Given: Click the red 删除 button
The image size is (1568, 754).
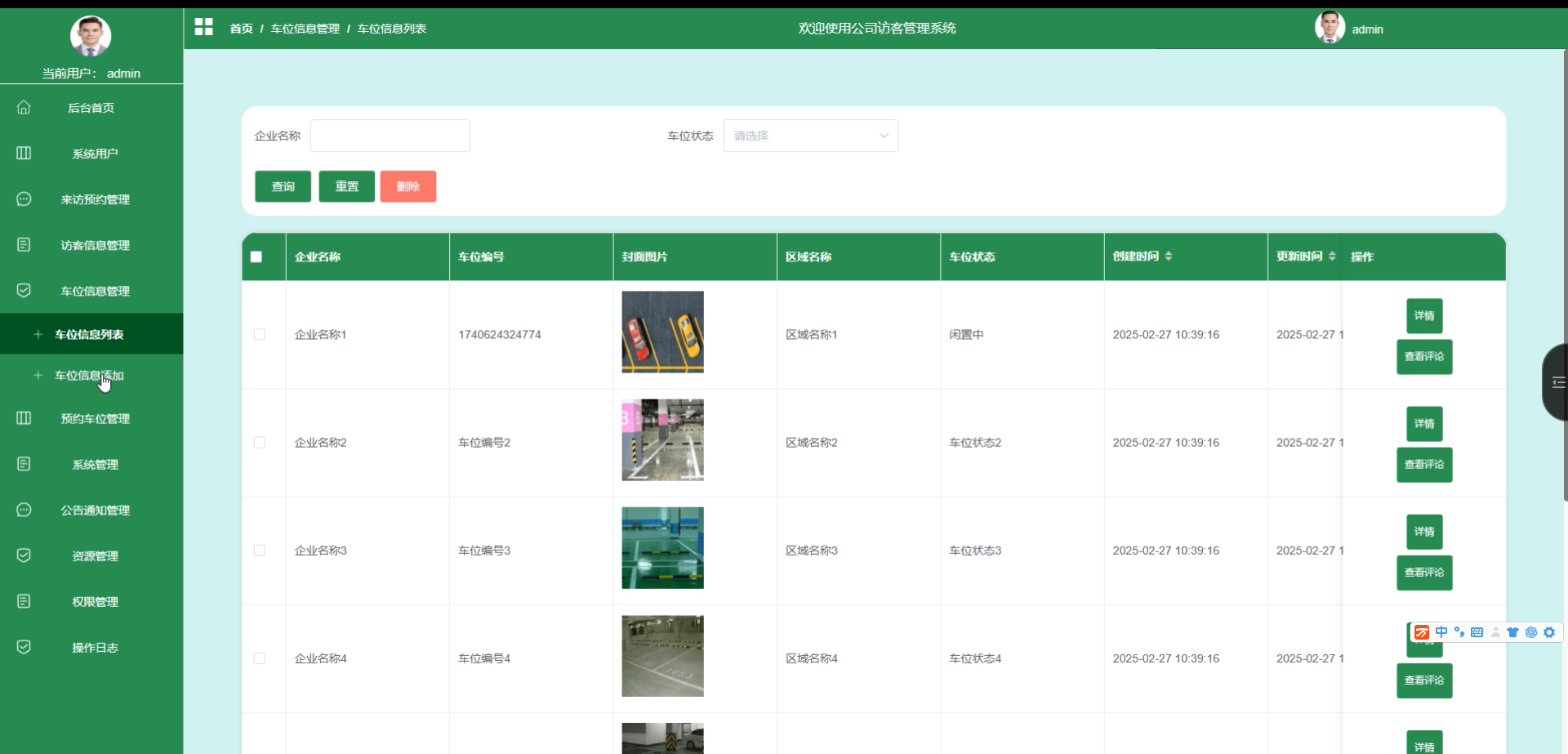Looking at the screenshot, I should tap(408, 186).
